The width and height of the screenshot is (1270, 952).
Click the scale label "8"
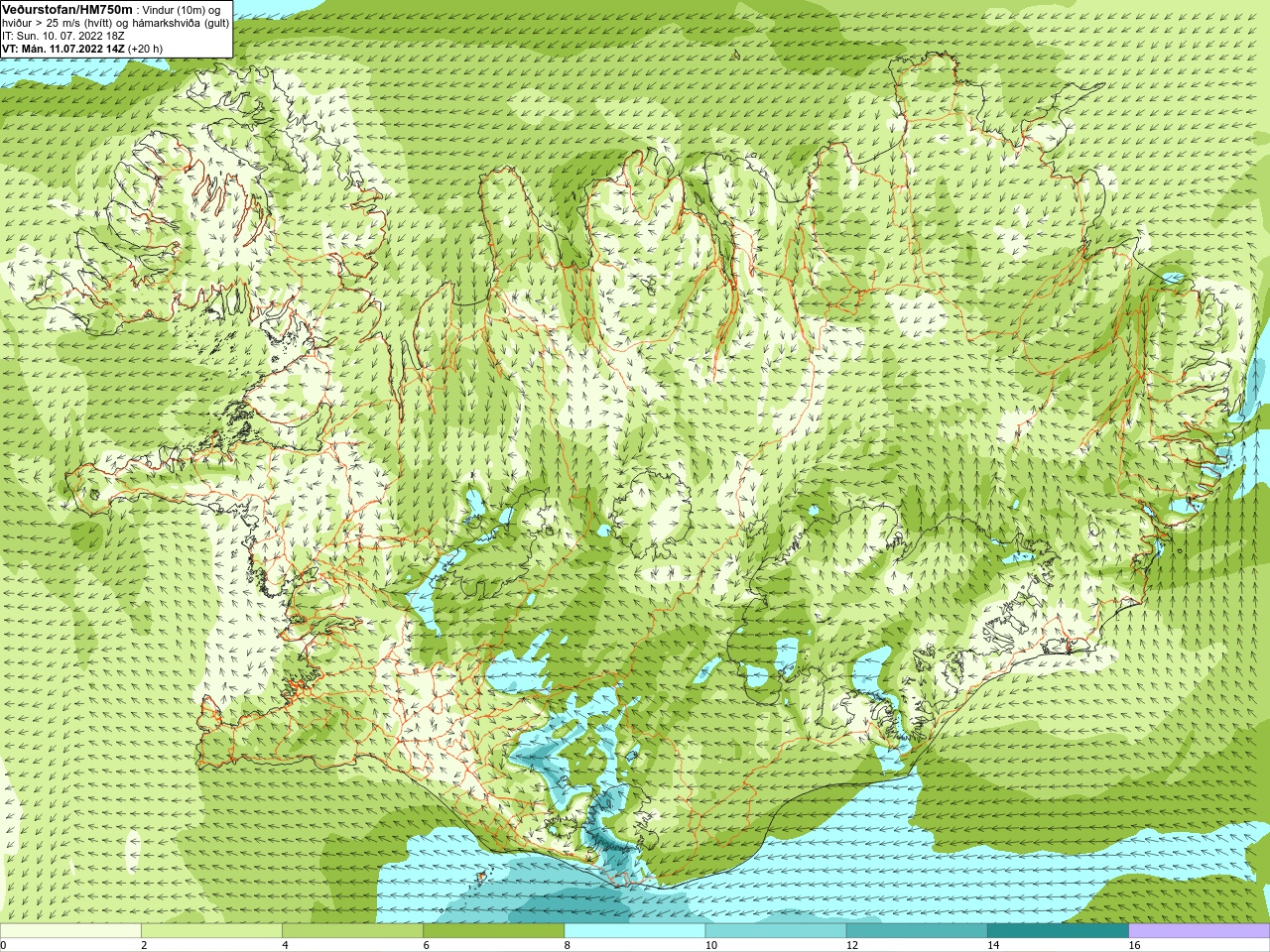coord(567,945)
